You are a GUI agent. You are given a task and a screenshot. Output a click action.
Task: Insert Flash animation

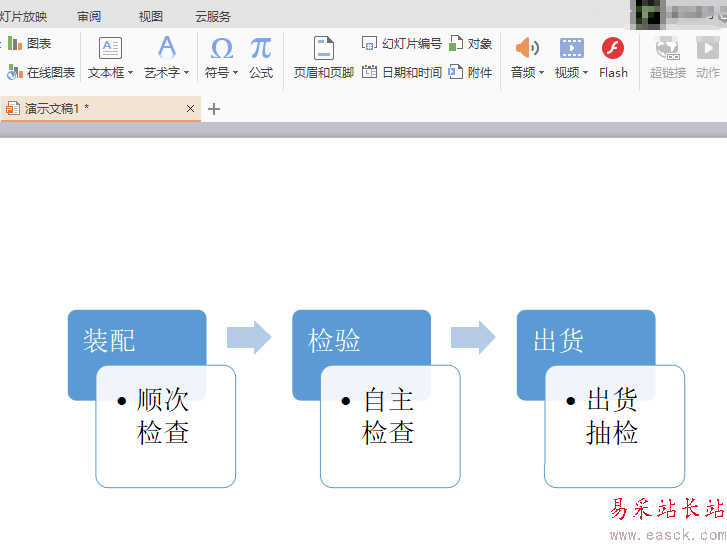click(x=613, y=58)
